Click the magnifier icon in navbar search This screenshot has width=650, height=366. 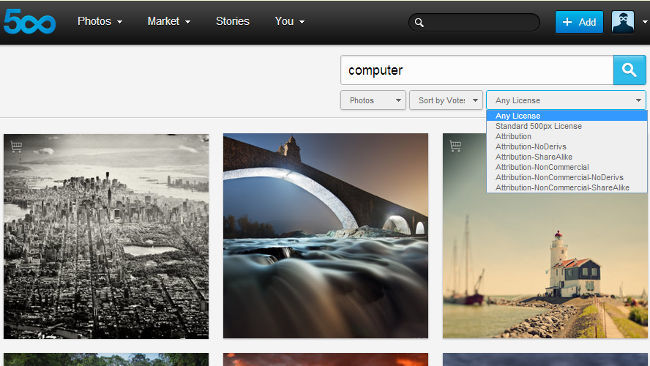[419, 22]
